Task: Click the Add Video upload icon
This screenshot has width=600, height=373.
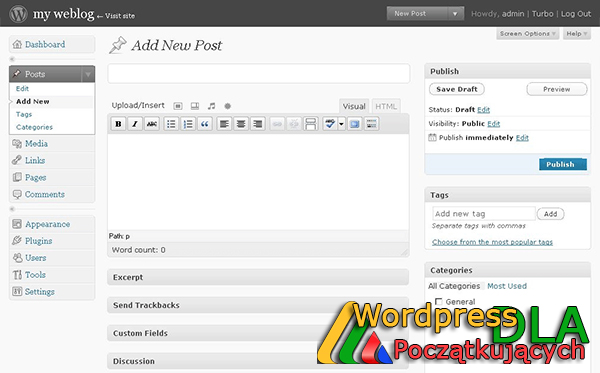Action: pos(195,106)
